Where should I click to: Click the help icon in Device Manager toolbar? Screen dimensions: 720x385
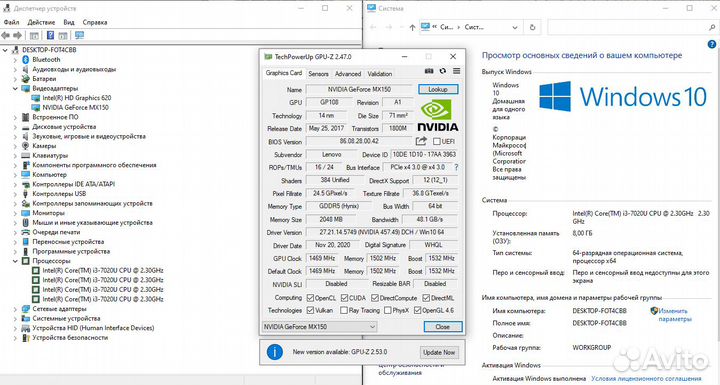click(51, 35)
